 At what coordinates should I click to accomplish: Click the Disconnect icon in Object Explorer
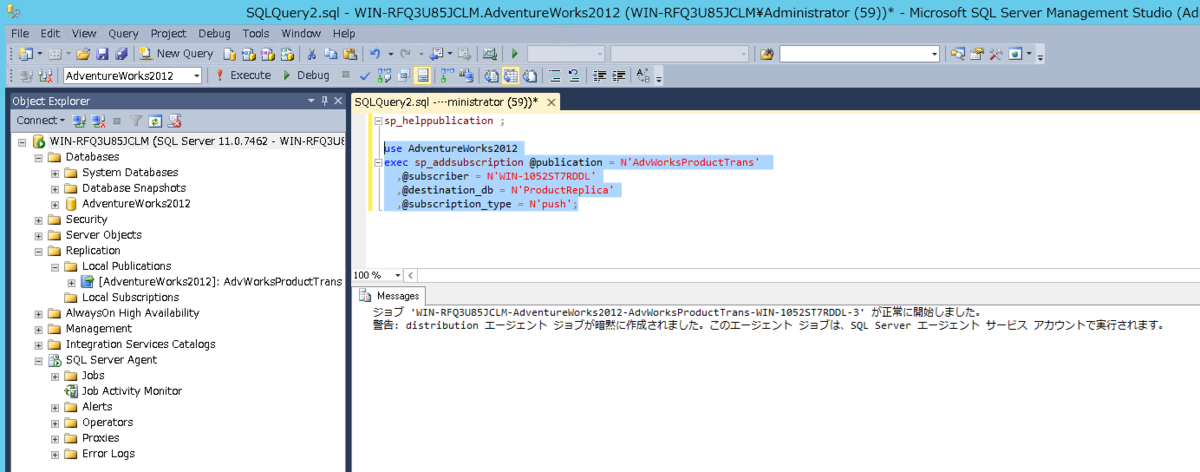[98, 120]
